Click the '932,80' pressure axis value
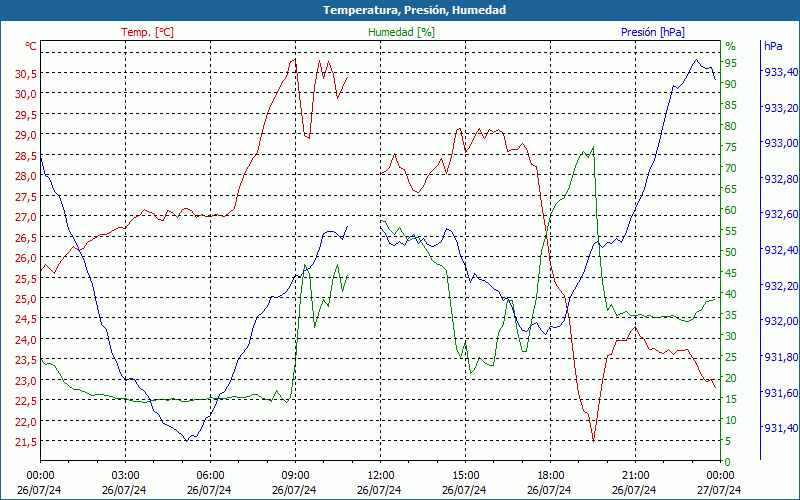The width and height of the screenshot is (800, 500). [781, 179]
